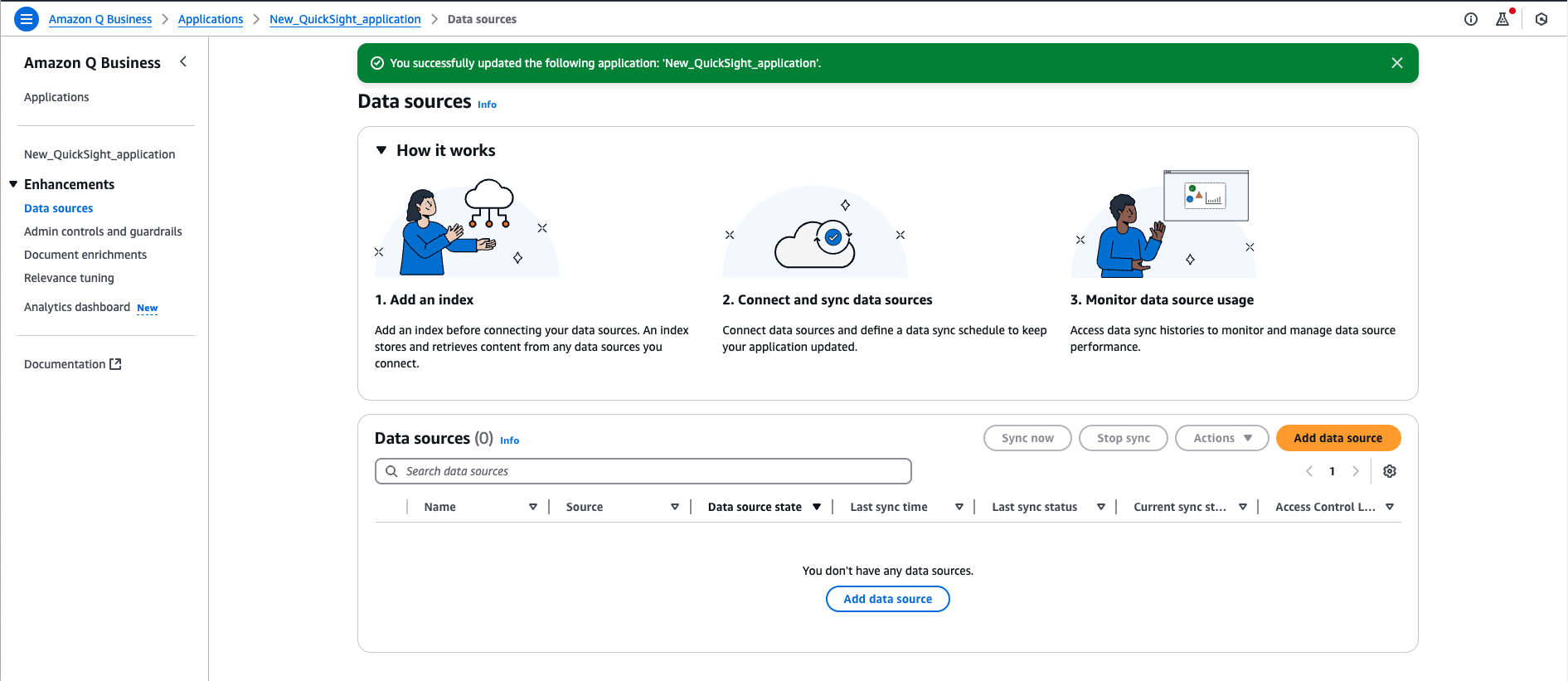Open Relevance tuning page
The image size is (1568, 681).
pos(69,278)
